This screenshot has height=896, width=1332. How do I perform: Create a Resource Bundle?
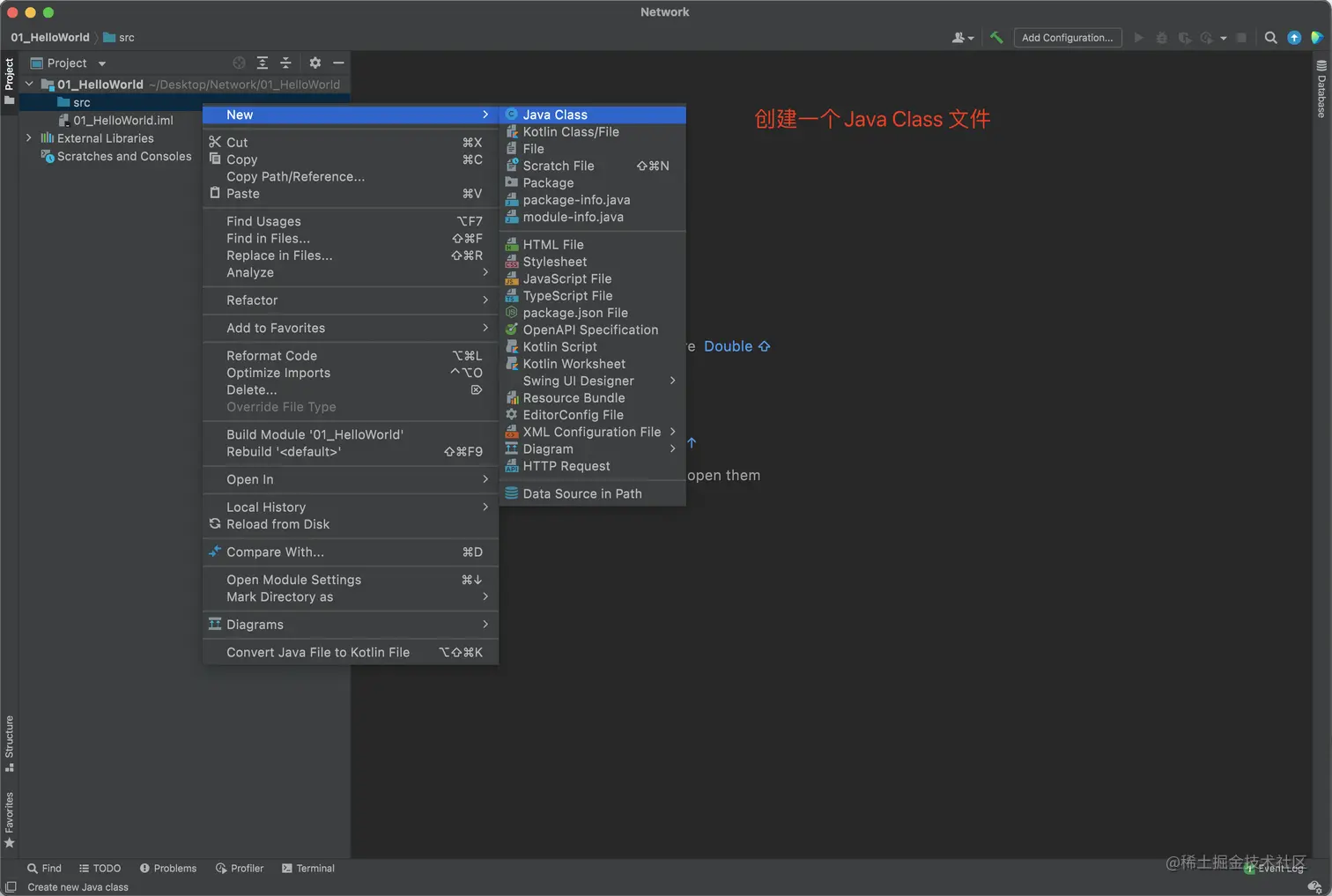[x=593, y=398]
